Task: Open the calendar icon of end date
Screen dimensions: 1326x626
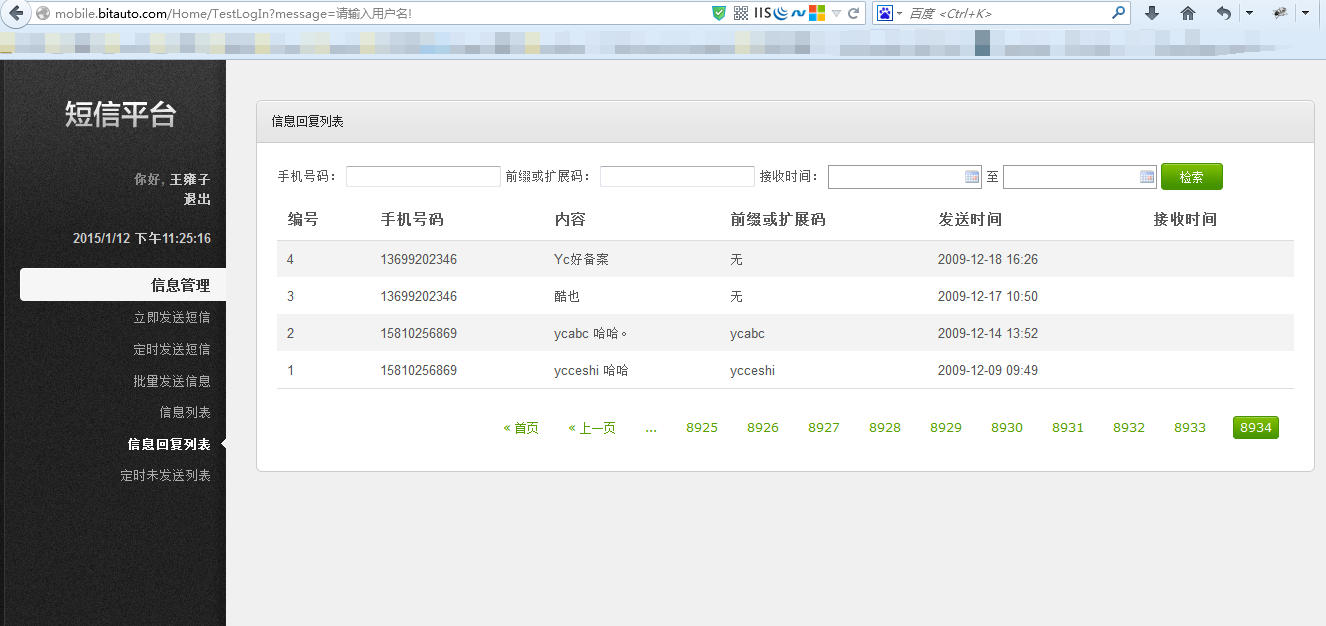Action: click(x=1147, y=177)
